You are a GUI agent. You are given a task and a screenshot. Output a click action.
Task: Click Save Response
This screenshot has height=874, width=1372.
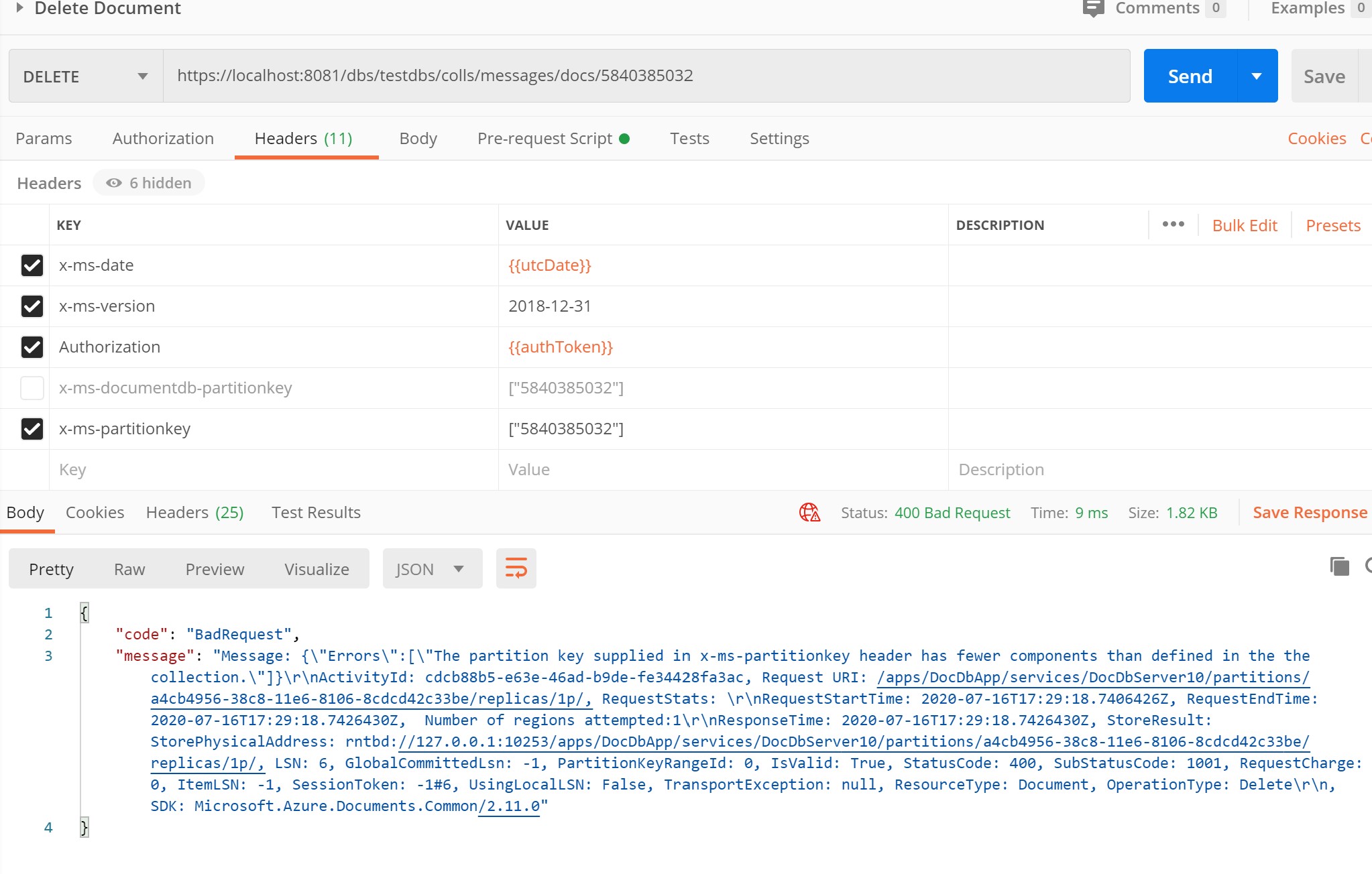click(1309, 513)
